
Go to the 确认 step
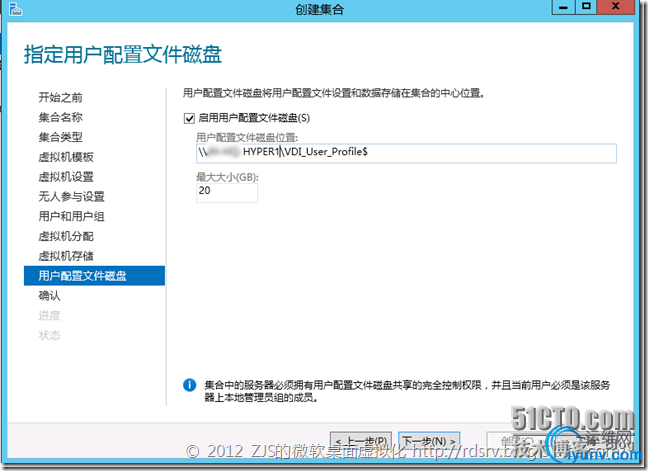coord(49,296)
